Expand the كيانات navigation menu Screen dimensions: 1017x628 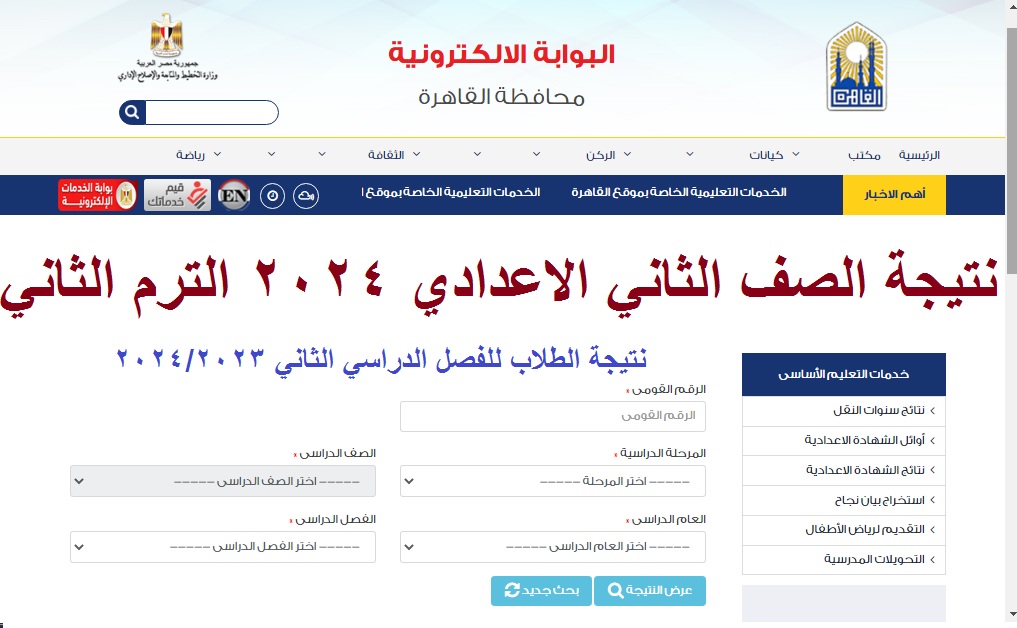[x=774, y=155]
